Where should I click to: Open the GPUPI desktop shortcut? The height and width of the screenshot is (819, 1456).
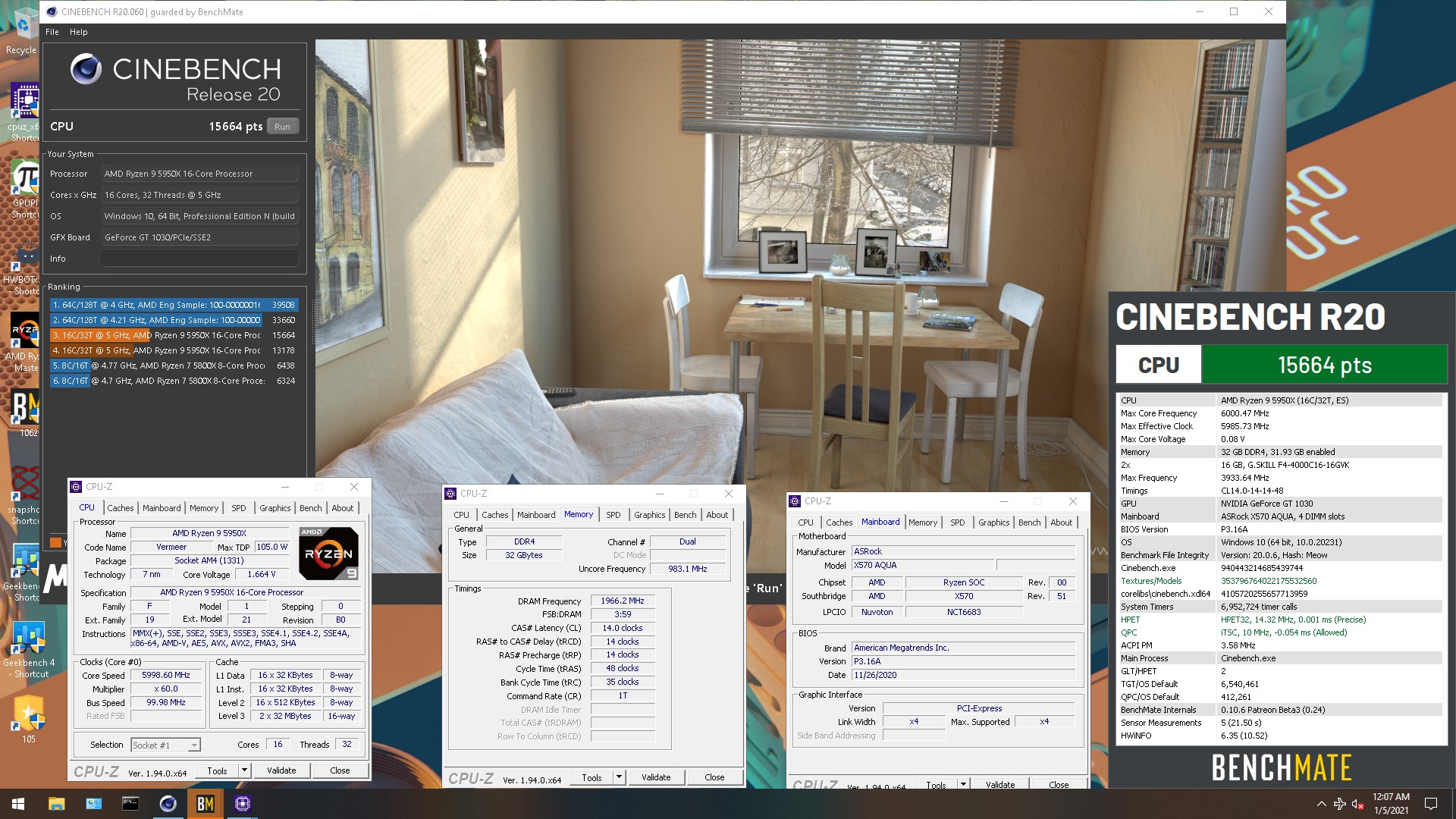(24, 190)
